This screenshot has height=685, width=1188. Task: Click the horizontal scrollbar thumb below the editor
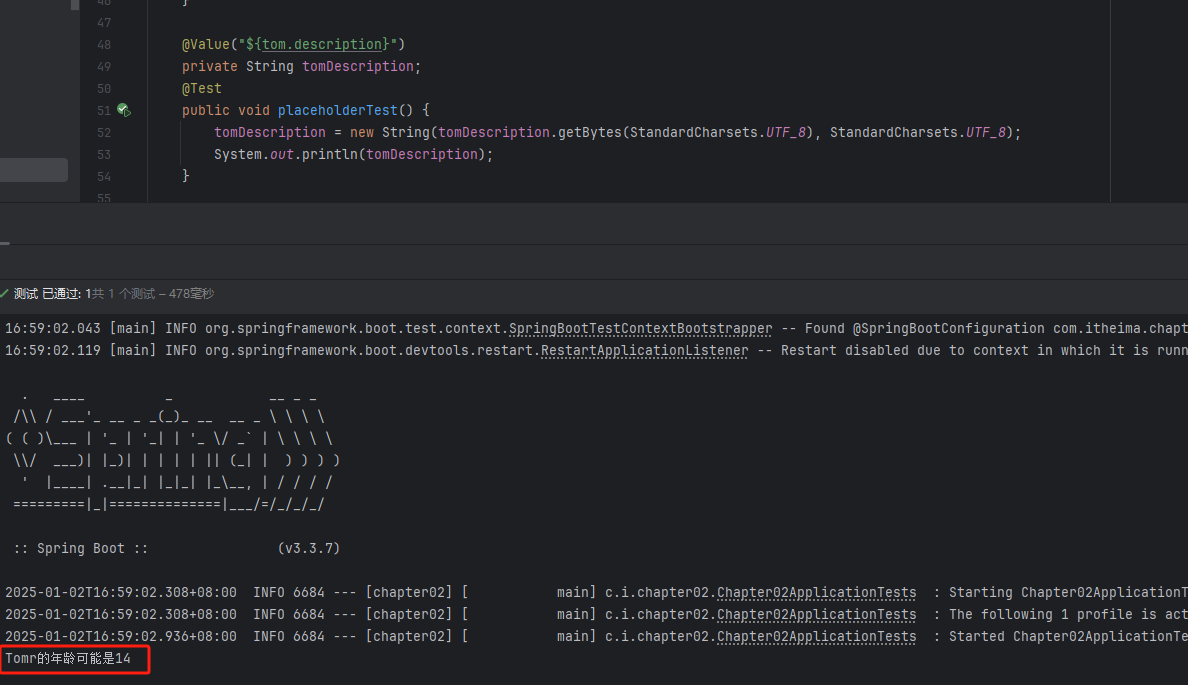tap(5, 242)
